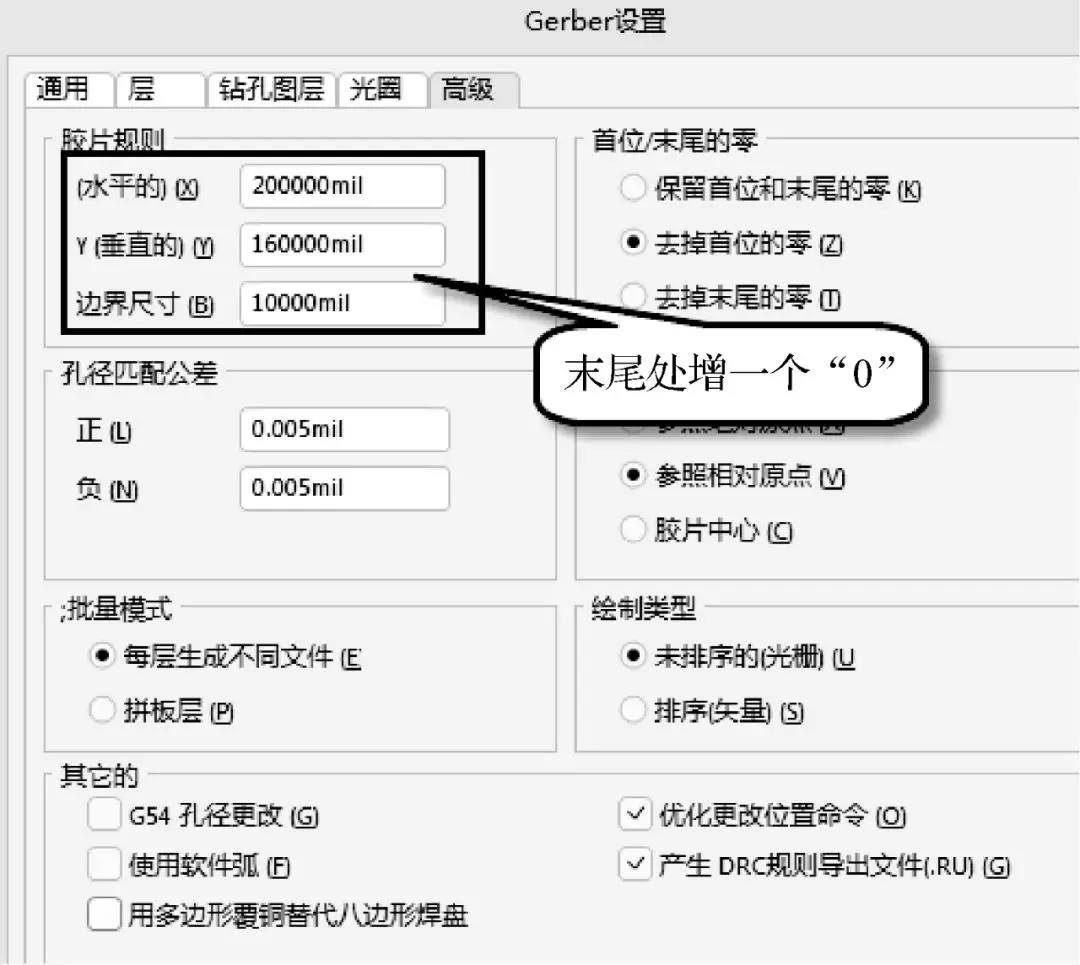Enable 使用软件弧 option
Screen dimensions: 1080x965
point(103,864)
